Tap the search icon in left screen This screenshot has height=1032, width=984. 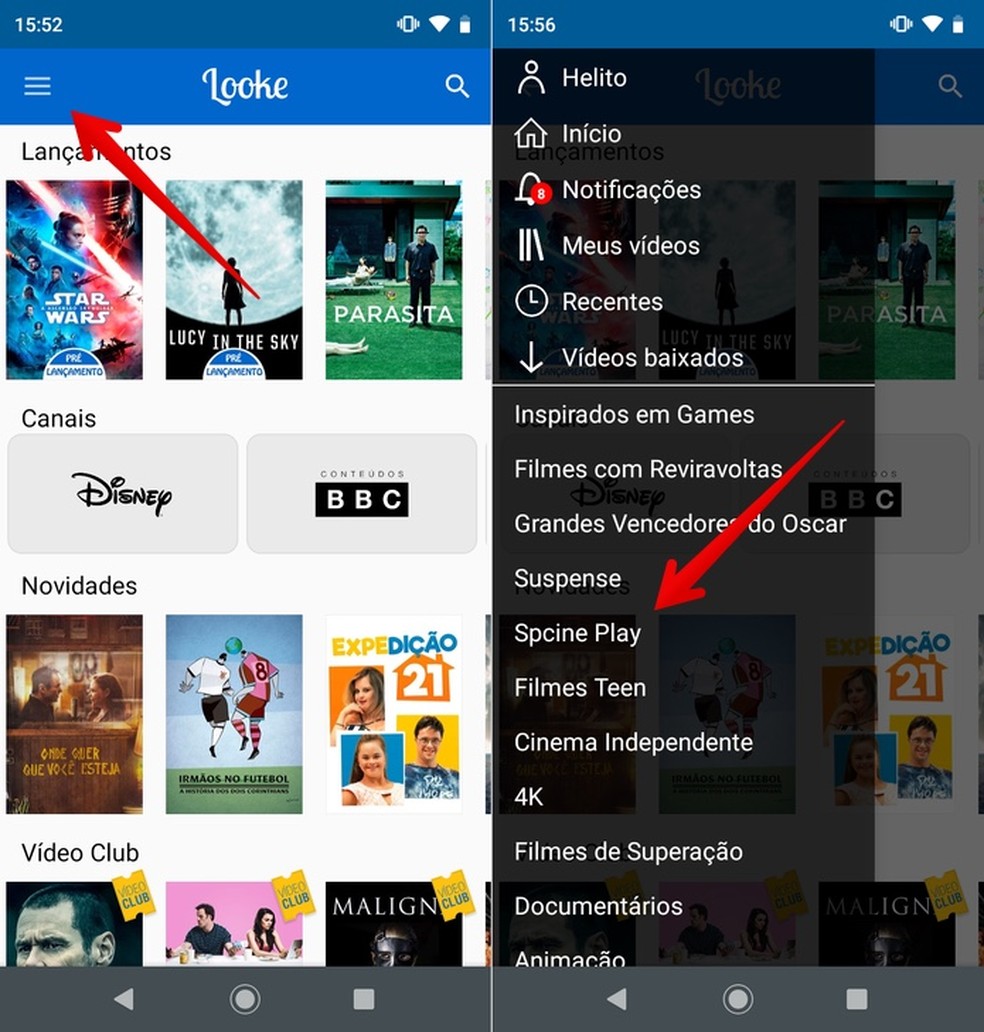457,86
